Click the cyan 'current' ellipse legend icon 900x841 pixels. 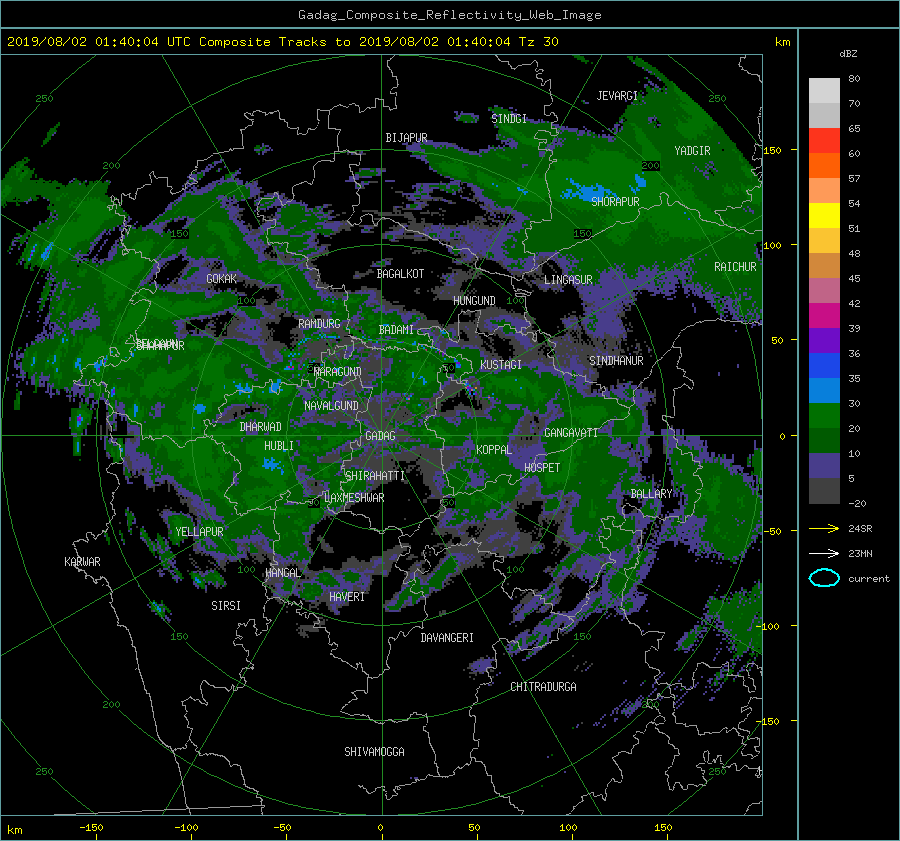[x=824, y=578]
